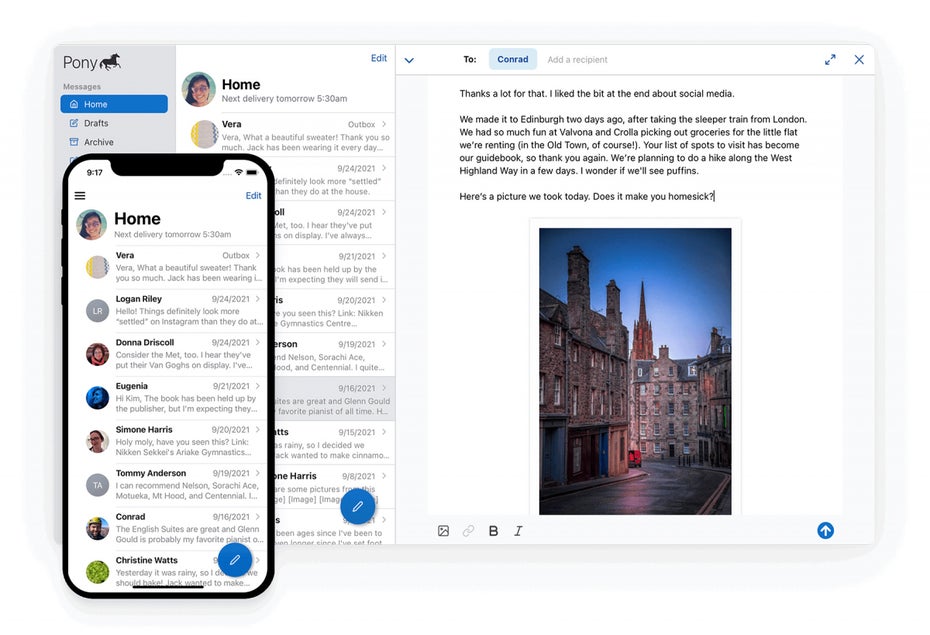The image size is (930, 635).
Task: Select the attached Edinburgh street photo
Action: pos(635,371)
